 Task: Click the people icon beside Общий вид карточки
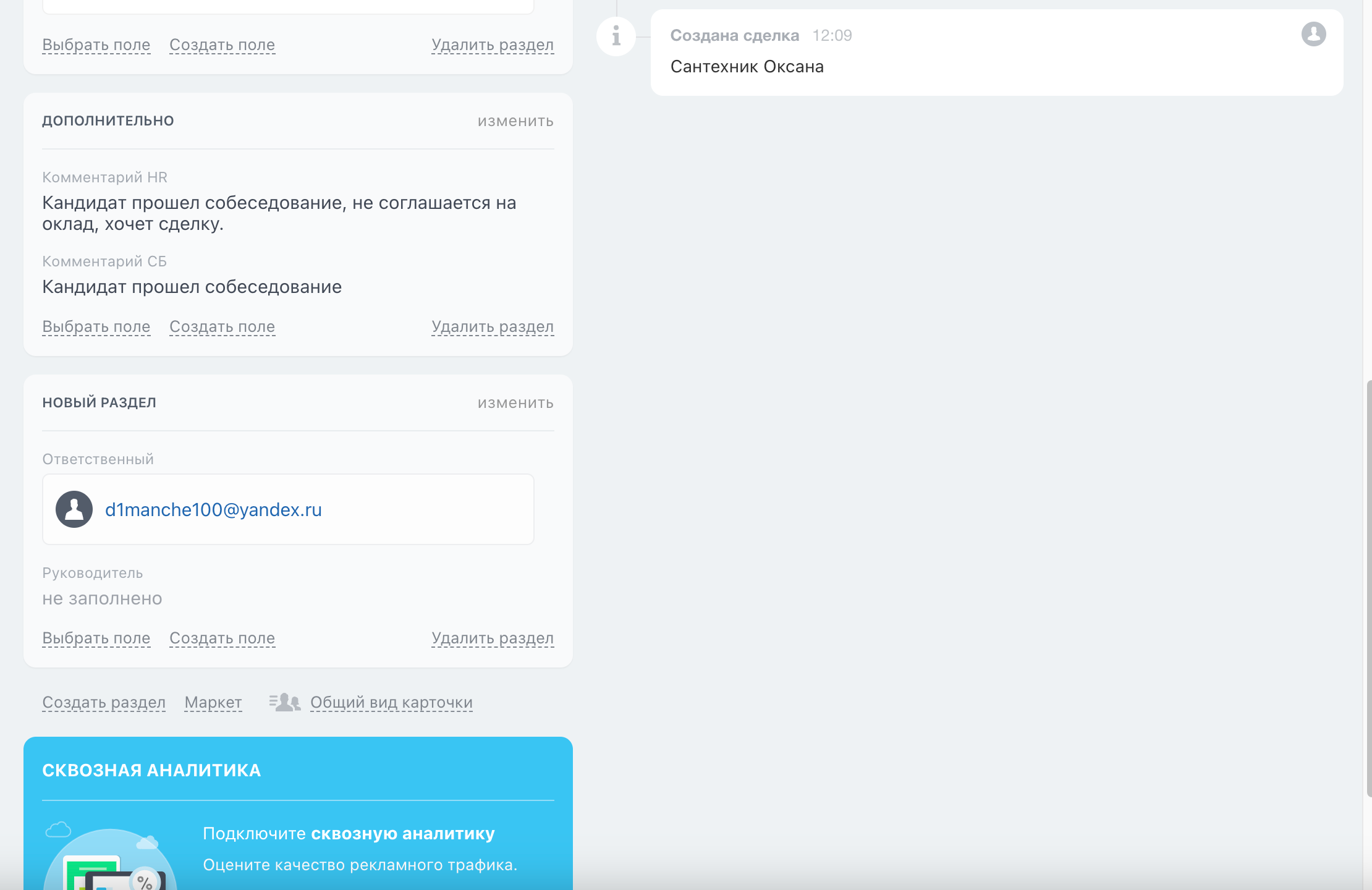coord(284,702)
